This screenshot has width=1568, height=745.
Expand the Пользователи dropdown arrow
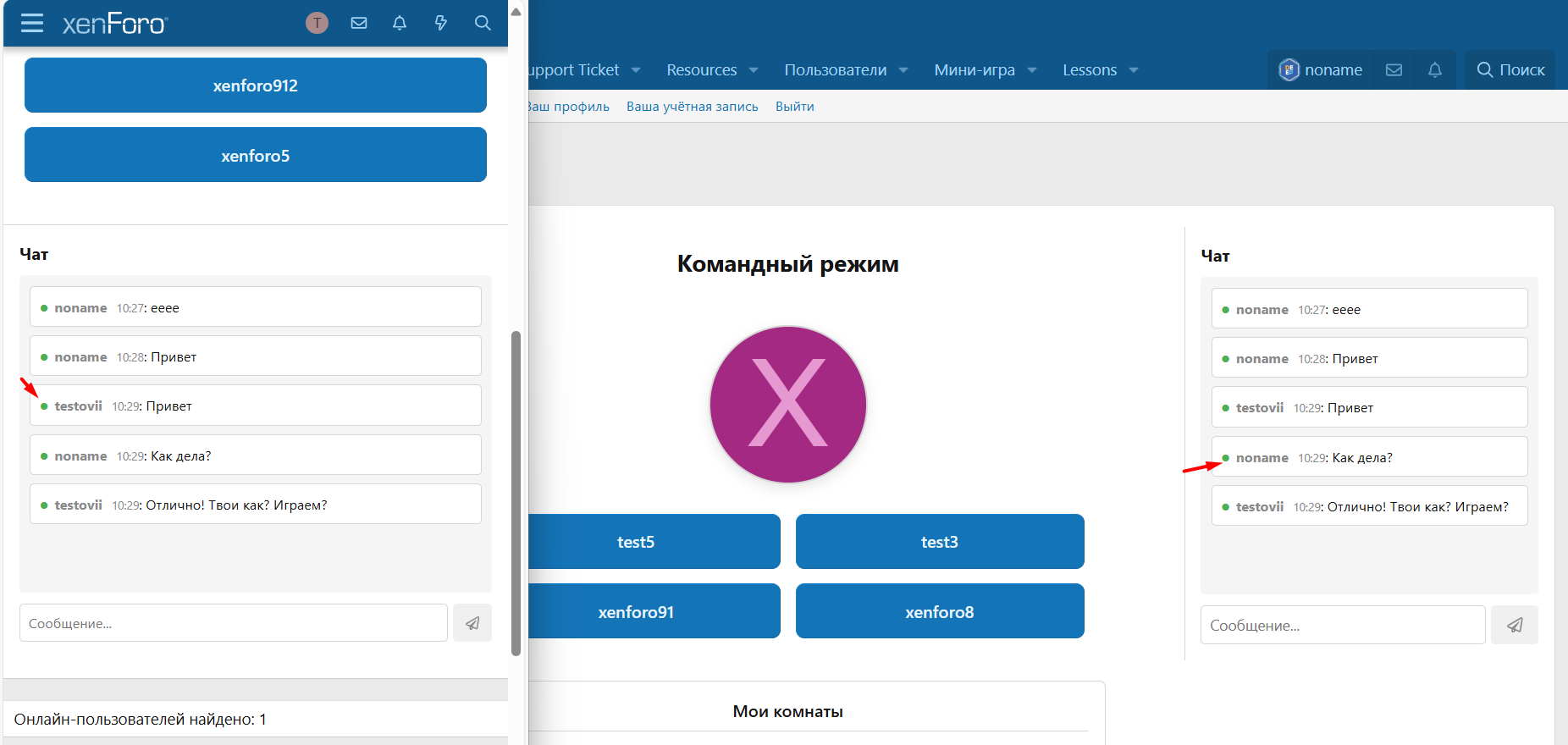903,70
